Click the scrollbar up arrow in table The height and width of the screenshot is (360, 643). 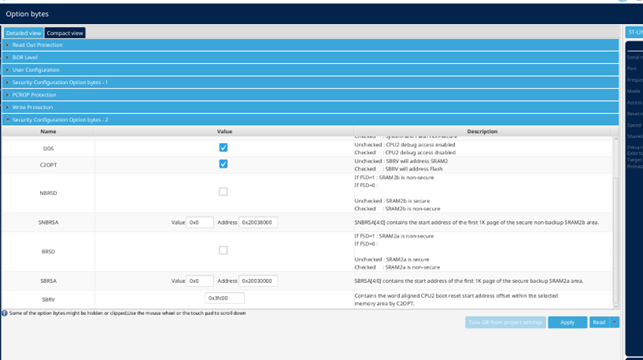click(x=616, y=139)
